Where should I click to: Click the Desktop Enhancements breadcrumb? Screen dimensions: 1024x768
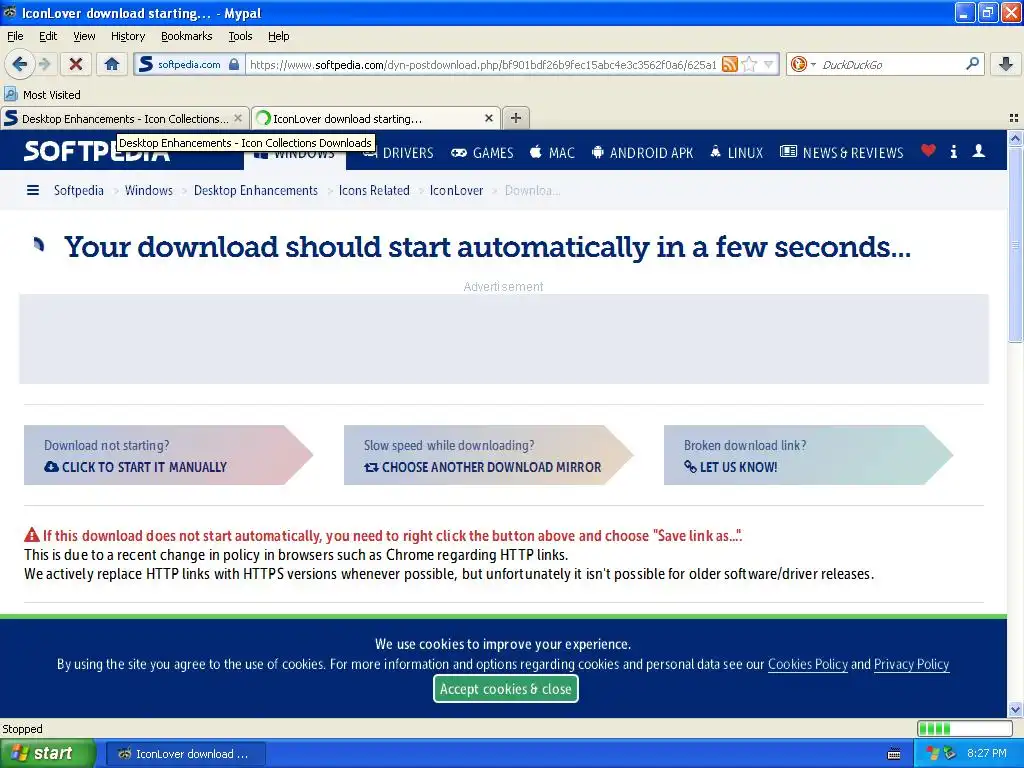255,190
